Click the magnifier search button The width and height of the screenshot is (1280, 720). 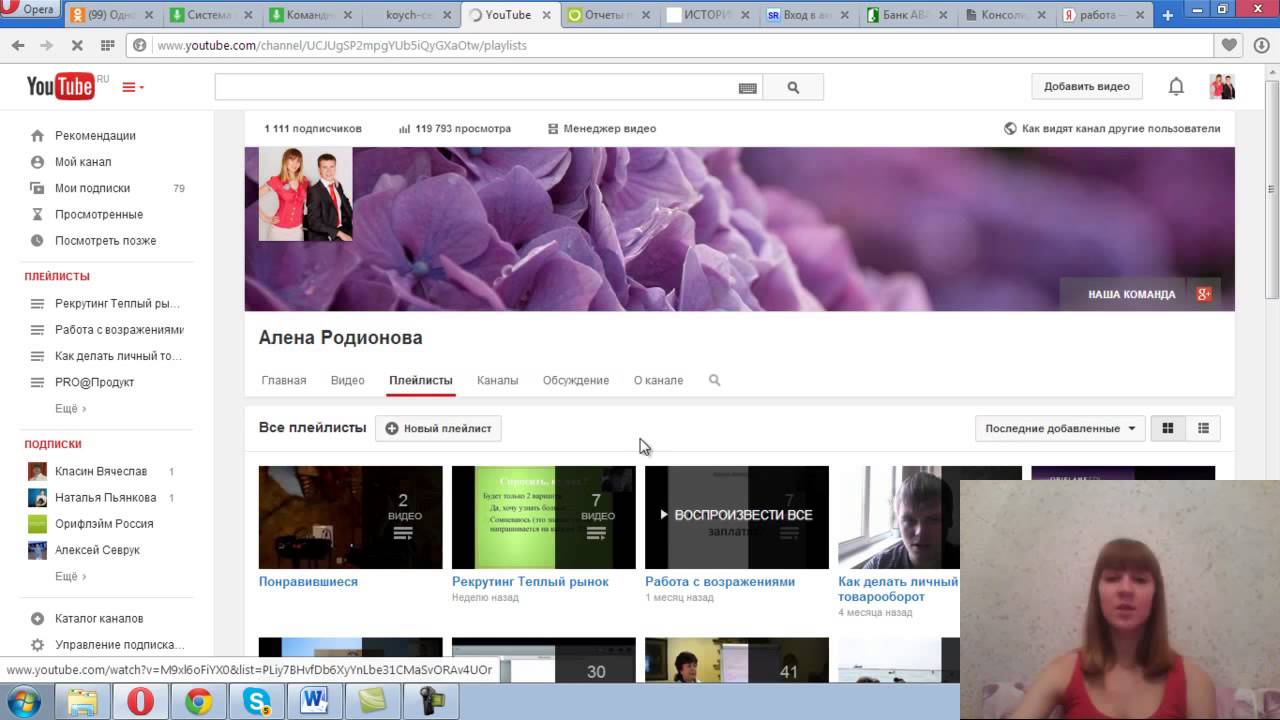click(793, 87)
